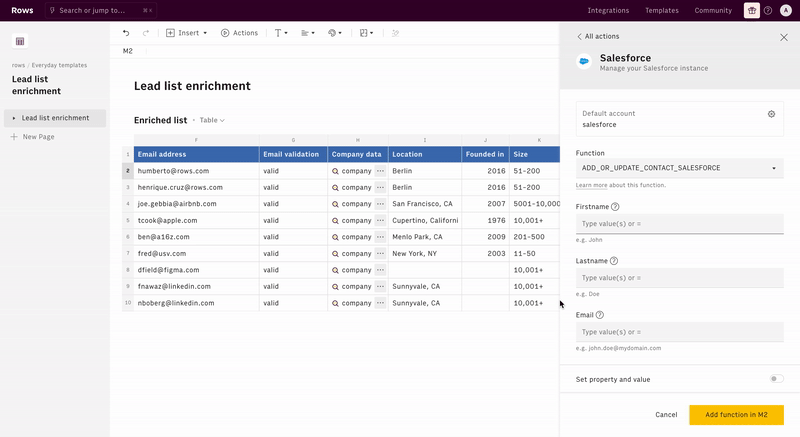Image resolution: width=800 pixels, height=437 pixels.
Task: Go back to All actions
Action: (x=598, y=36)
